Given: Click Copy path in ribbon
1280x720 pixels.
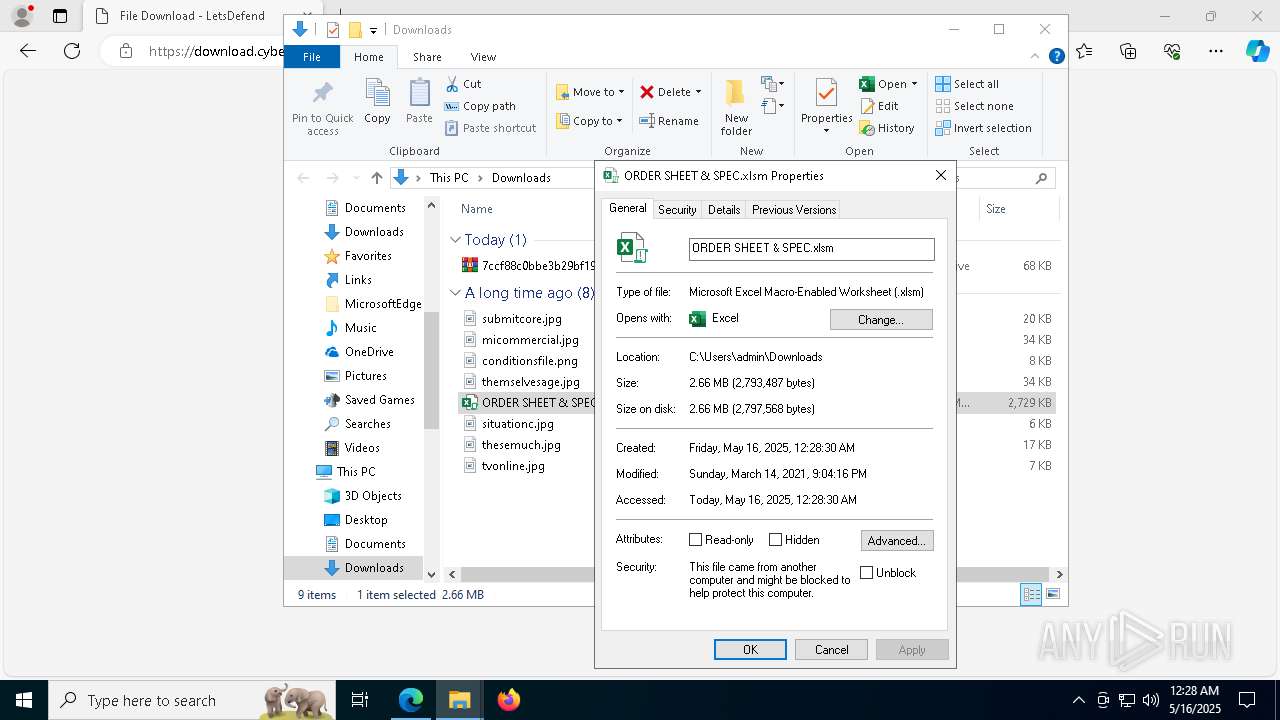Looking at the screenshot, I should click(480, 106).
